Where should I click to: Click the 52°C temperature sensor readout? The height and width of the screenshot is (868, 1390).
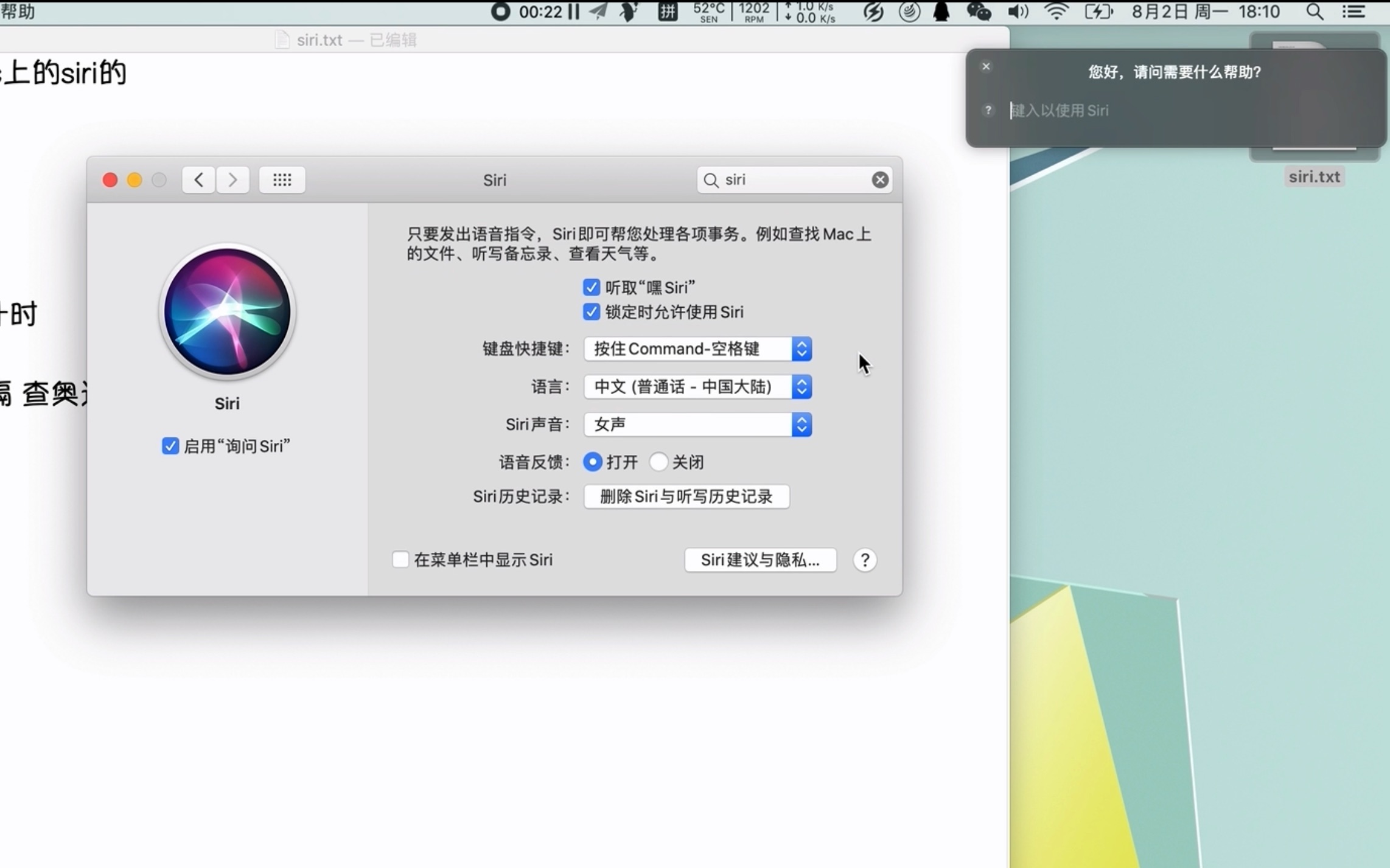pos(709,12)
